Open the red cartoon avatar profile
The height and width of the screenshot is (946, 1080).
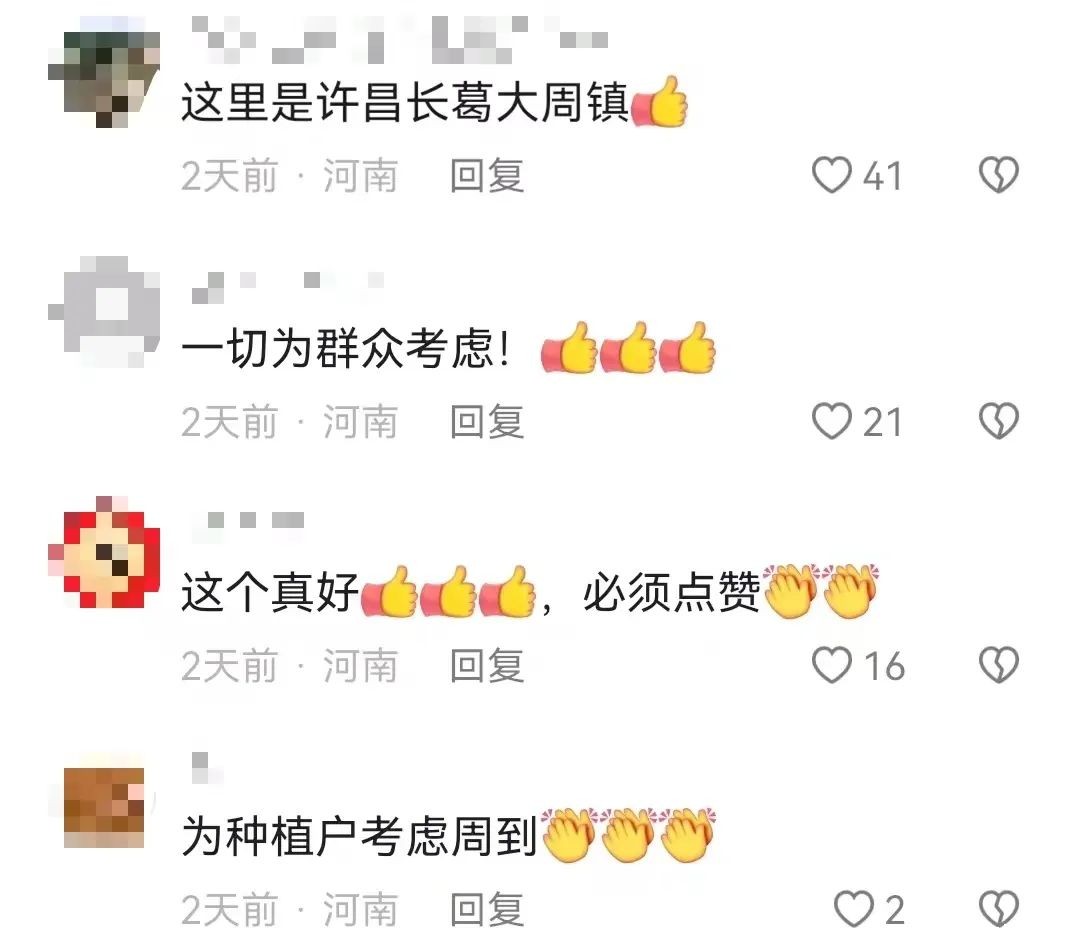tap(104, 552)
